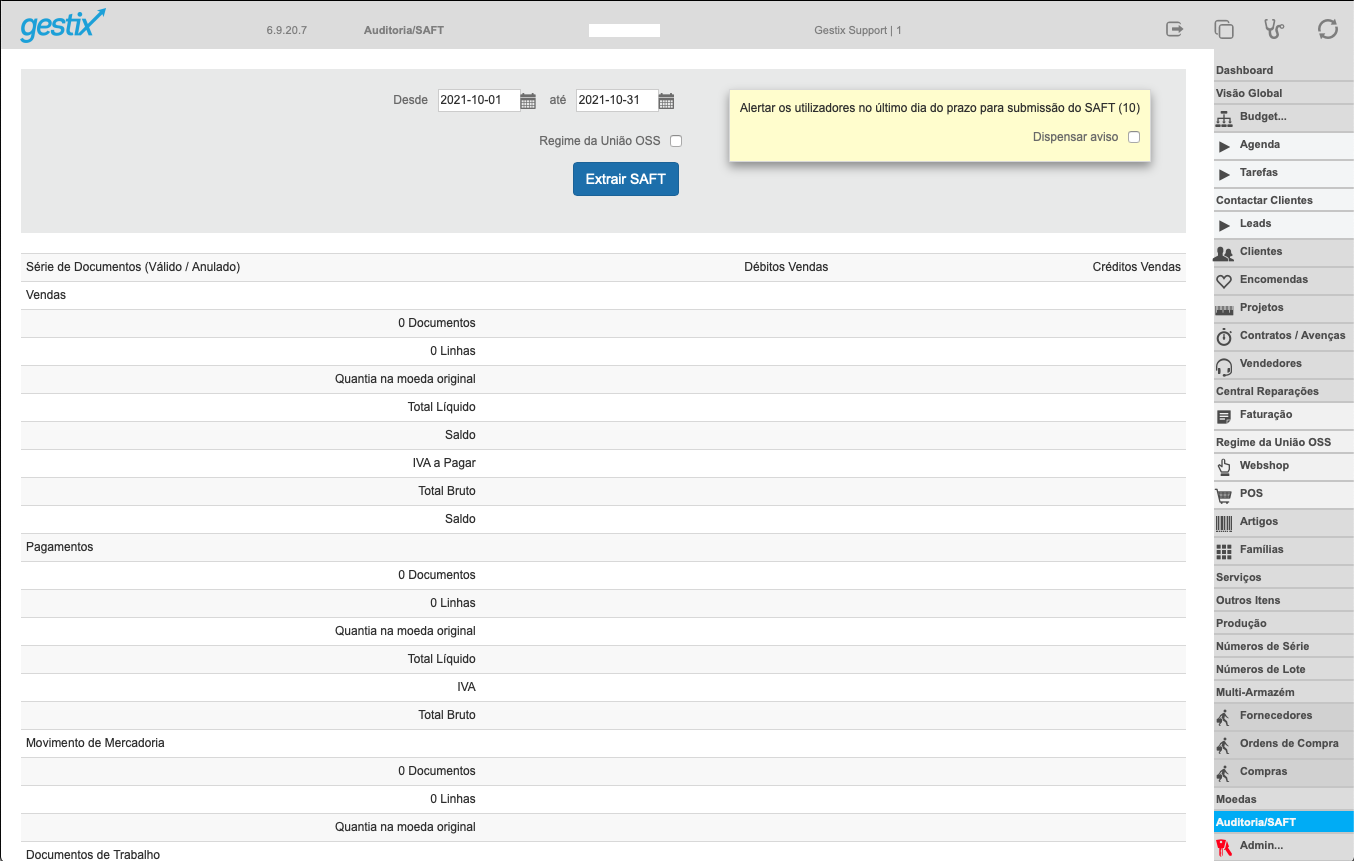Screen dimensions: 1354x861
Task: Click the até date input field
Action: (616, 100)
